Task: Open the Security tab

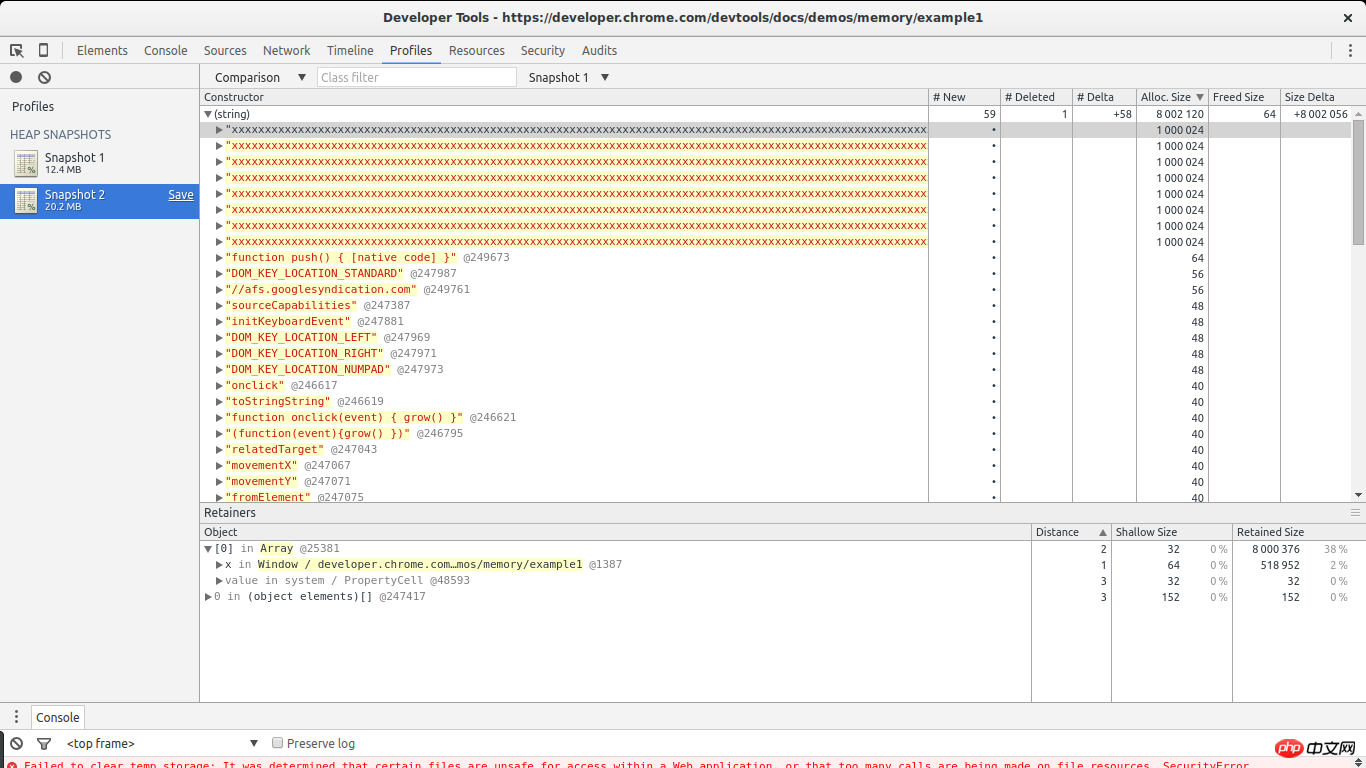Action: [543, 50]
